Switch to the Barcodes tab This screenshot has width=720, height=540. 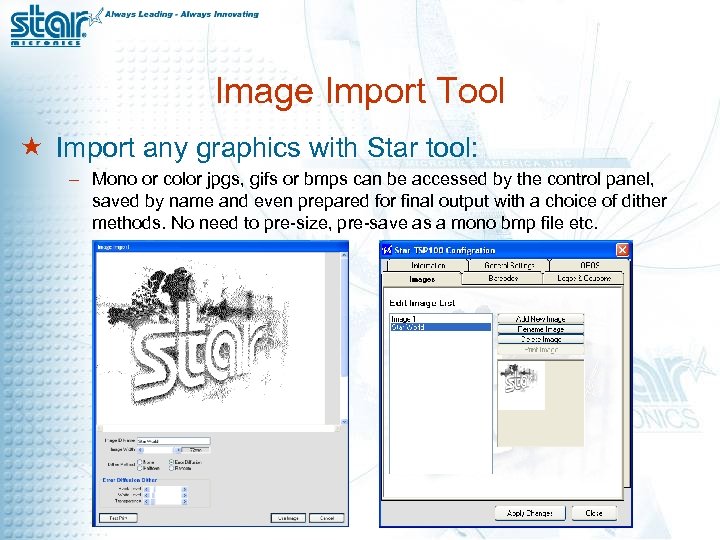pos(503,278)
